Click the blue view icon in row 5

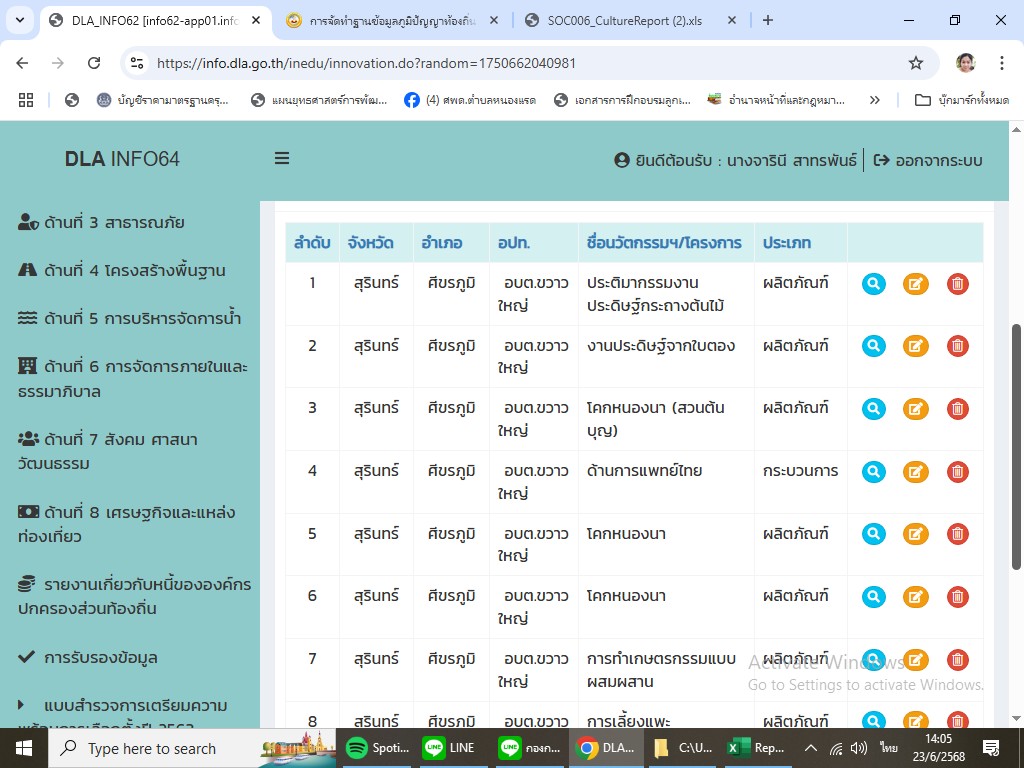click(874, 534)
